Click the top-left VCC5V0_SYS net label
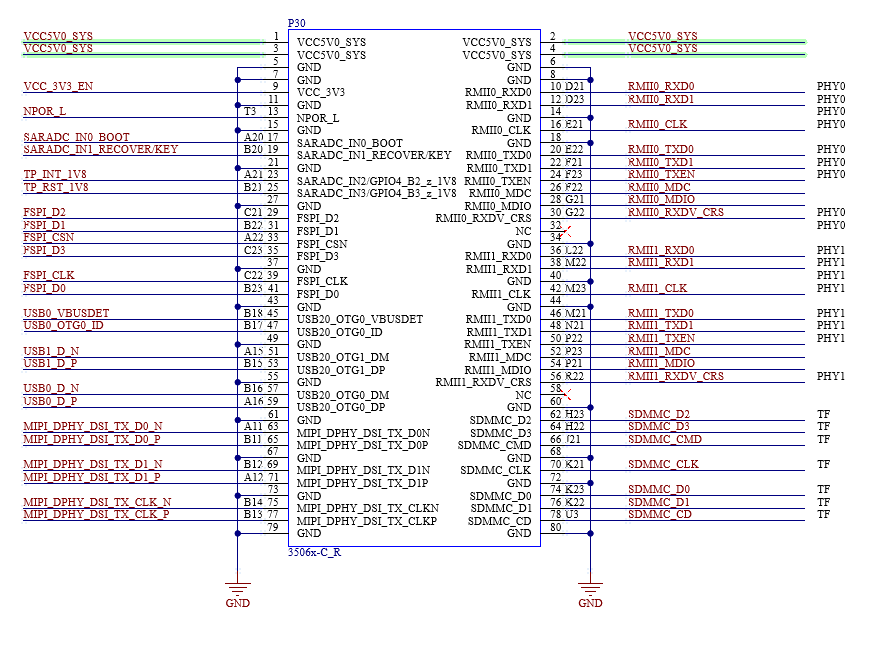The width and height of the screenshot is (886, 652). (58, 36)
